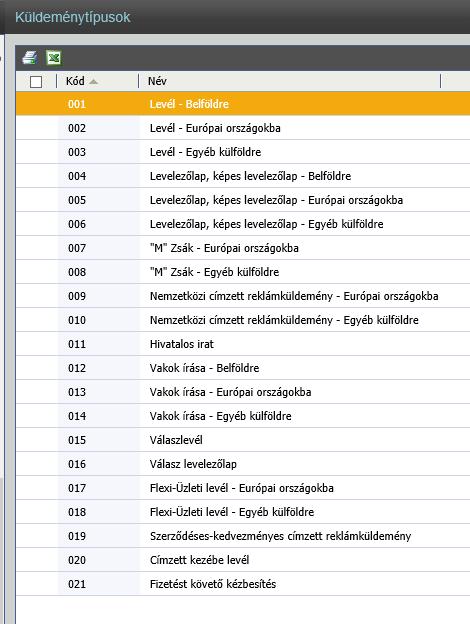The image size is (470, 624).
Task: Click code cell 018
Action: [98, 512]
